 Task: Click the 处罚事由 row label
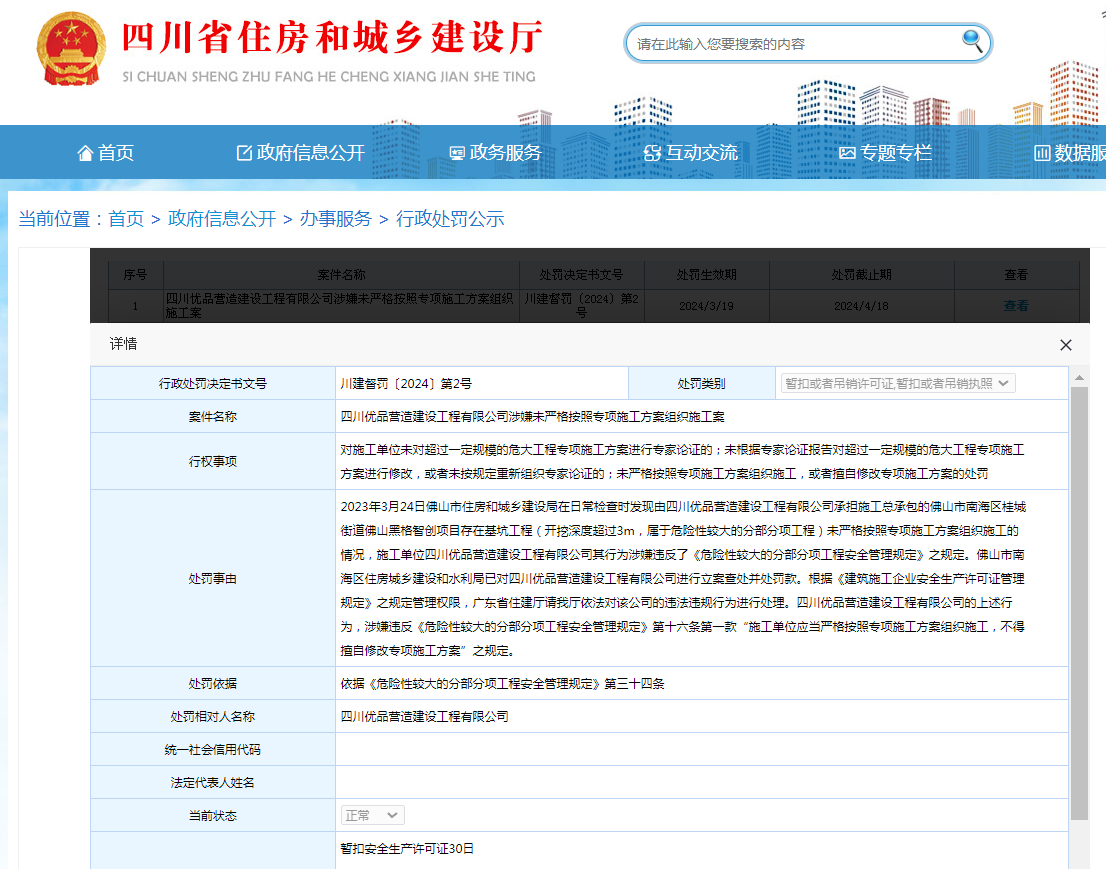pyautogui.click(x=212, y=578)
